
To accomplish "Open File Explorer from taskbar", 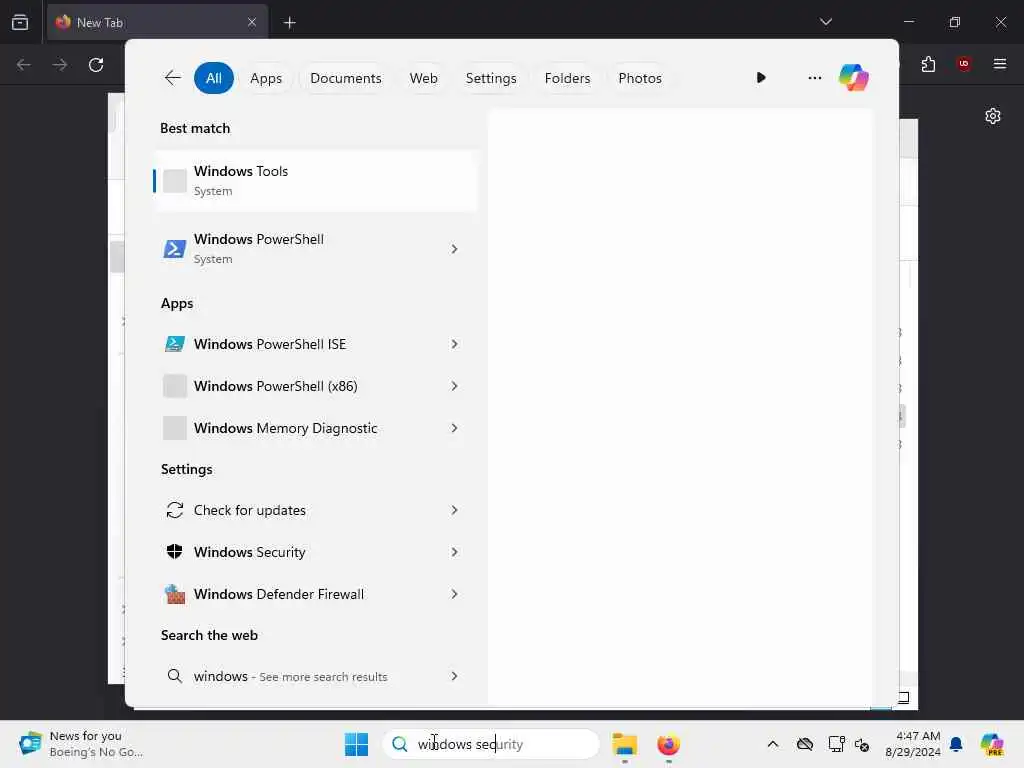I will pos(624,744).
